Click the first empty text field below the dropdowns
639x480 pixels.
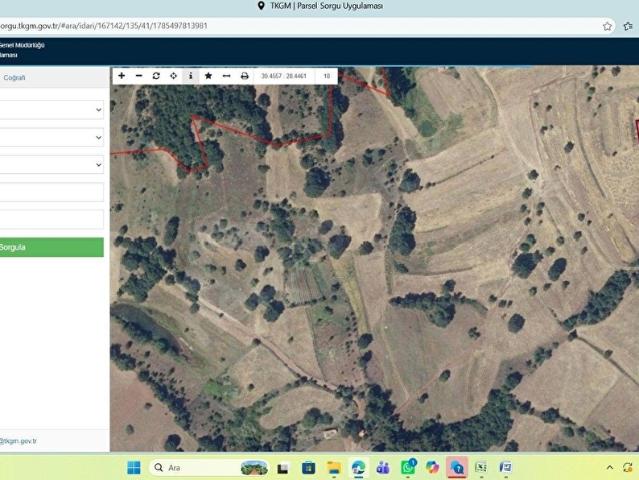(x=51, y=192)
